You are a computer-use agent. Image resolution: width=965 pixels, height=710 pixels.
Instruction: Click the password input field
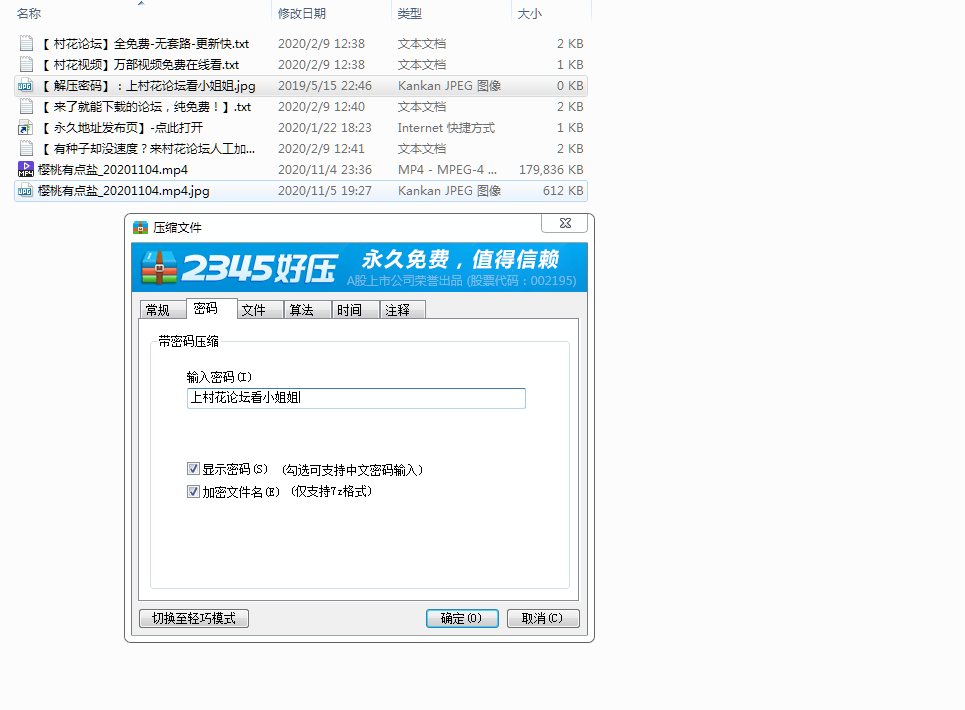(x=356, y=398)
